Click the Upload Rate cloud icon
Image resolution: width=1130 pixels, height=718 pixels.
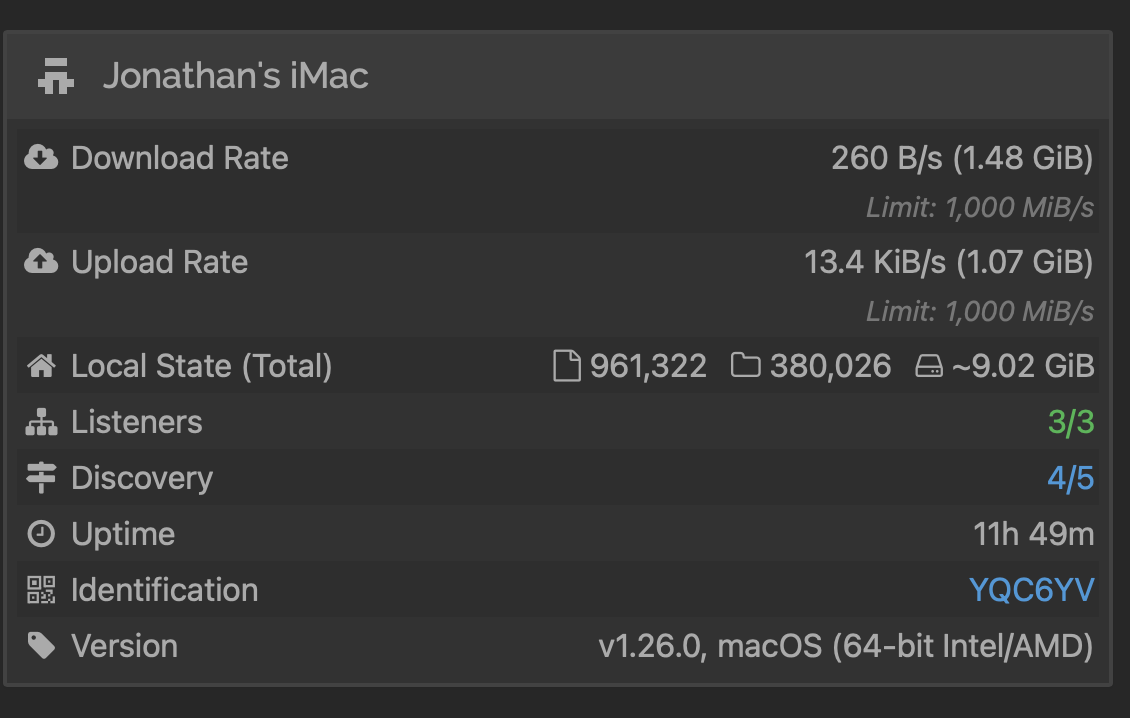(x=41, y=261)
